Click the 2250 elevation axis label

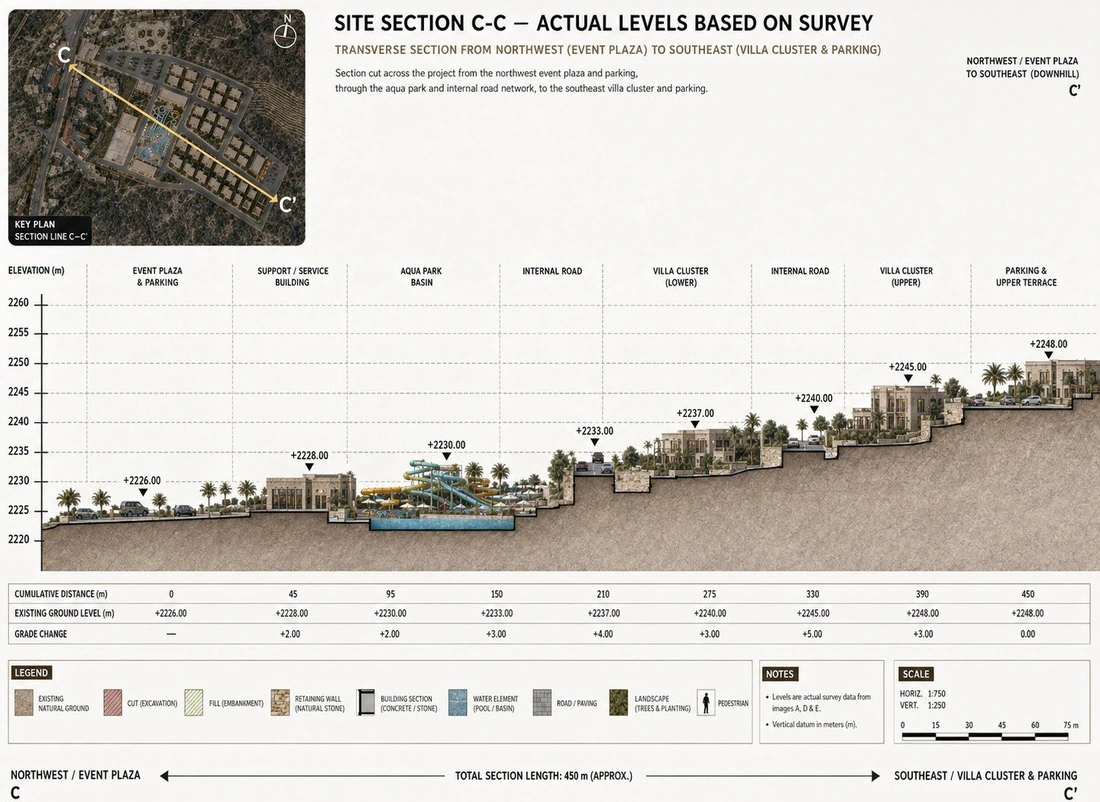click(x=19, y=363)
